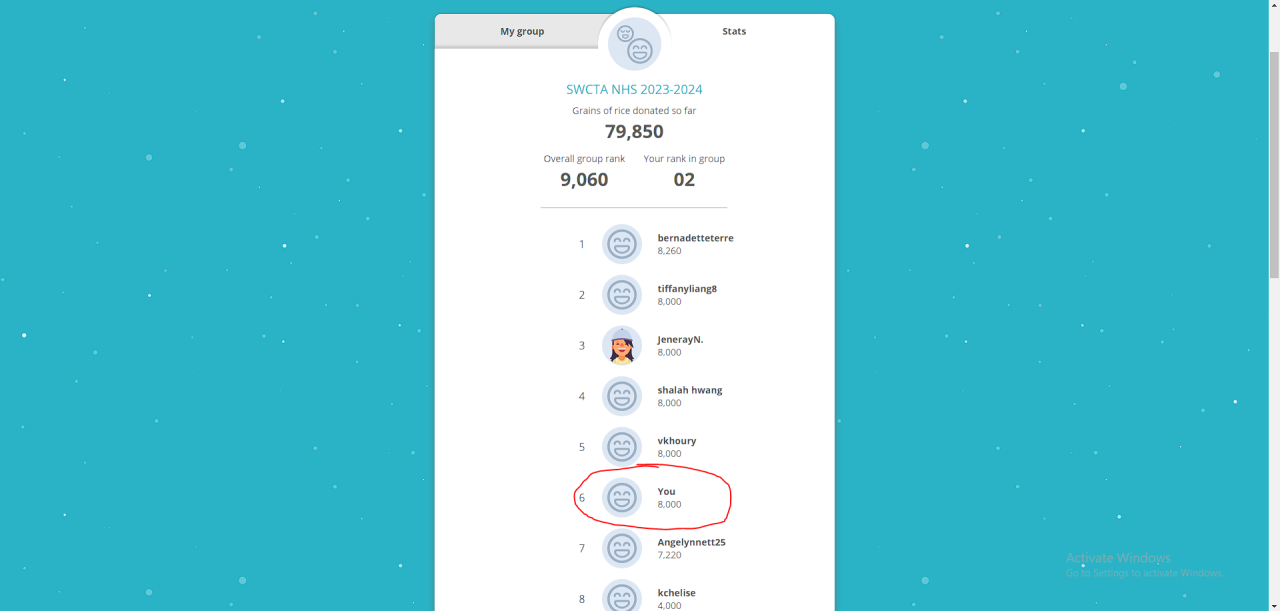Select the bernadetteterre username
The width and height of the screenshot is (1280, 611).
click(695, 238)
